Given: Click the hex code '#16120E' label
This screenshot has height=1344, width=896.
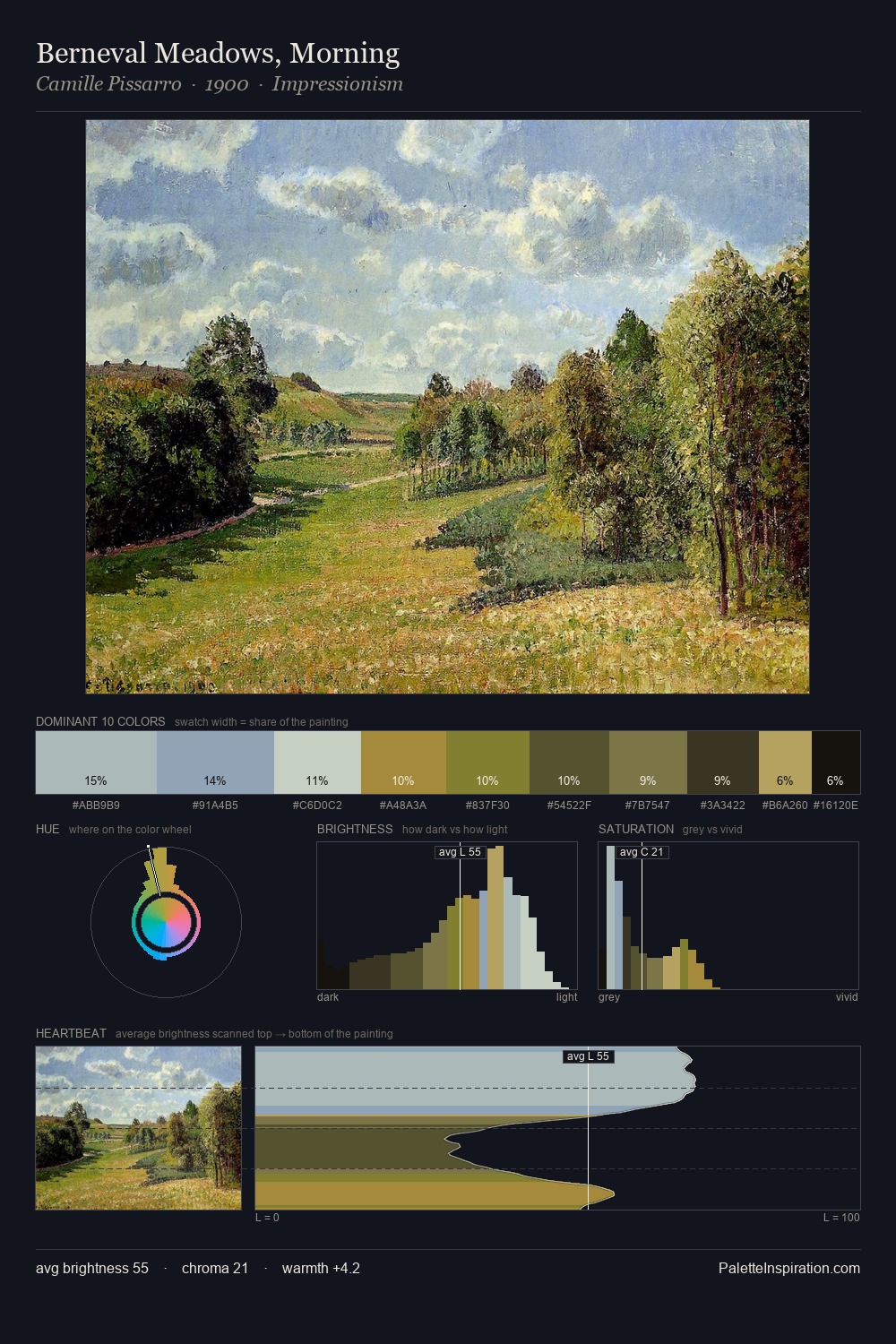Looking at the screenshot, I should tap(836, 806).
